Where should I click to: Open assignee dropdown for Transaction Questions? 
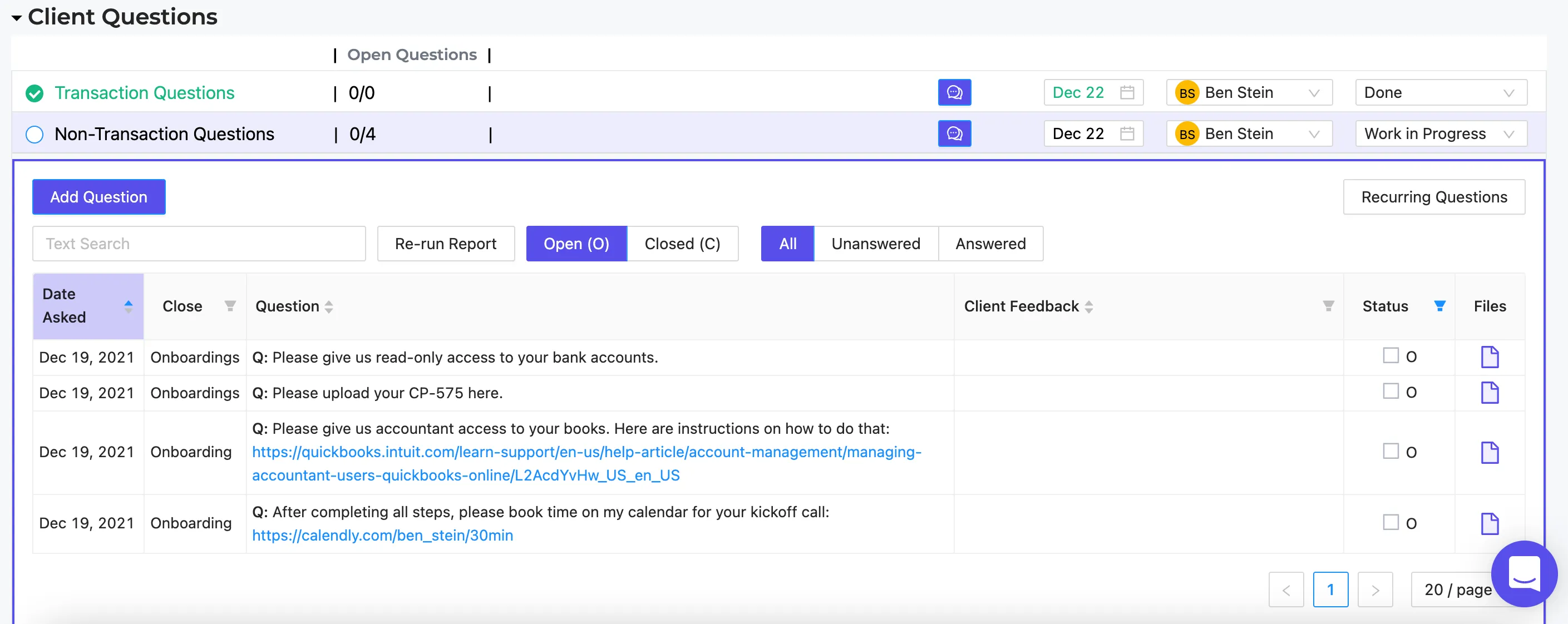(1249, 92)
